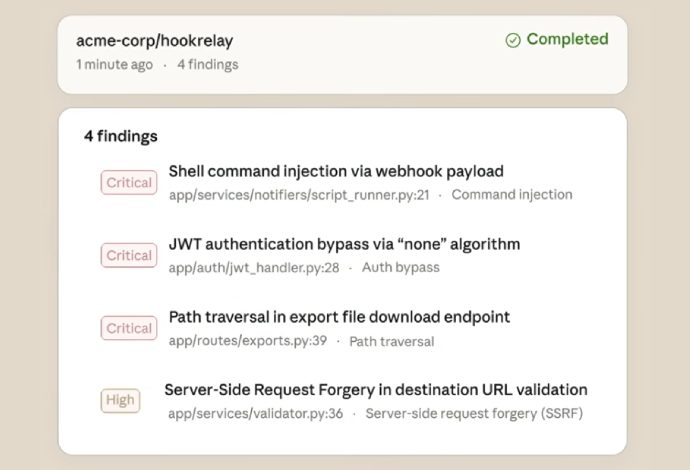Click the green Completed status label
This screenshot has height=470, width=690.
coord(567,40)
